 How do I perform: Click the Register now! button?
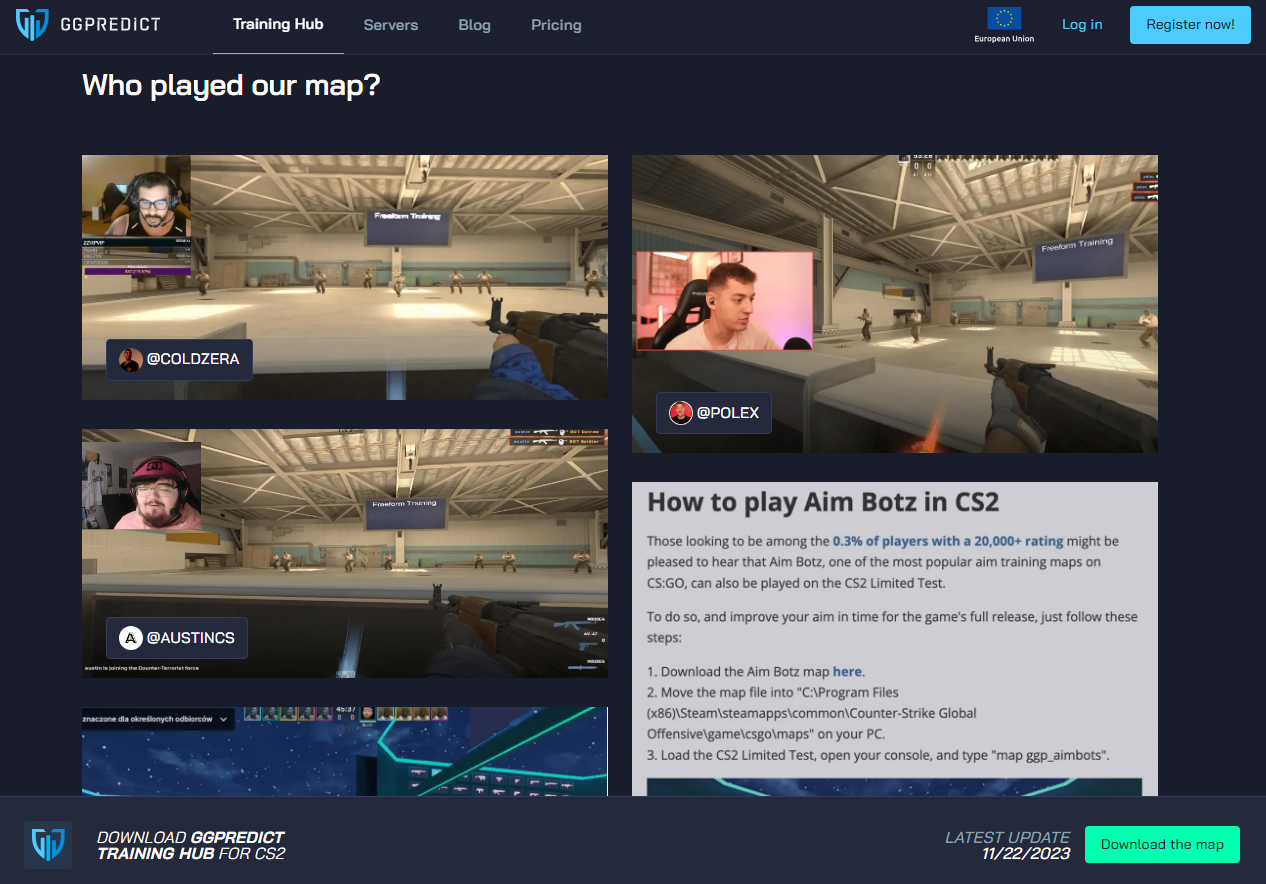point(1190,24)
